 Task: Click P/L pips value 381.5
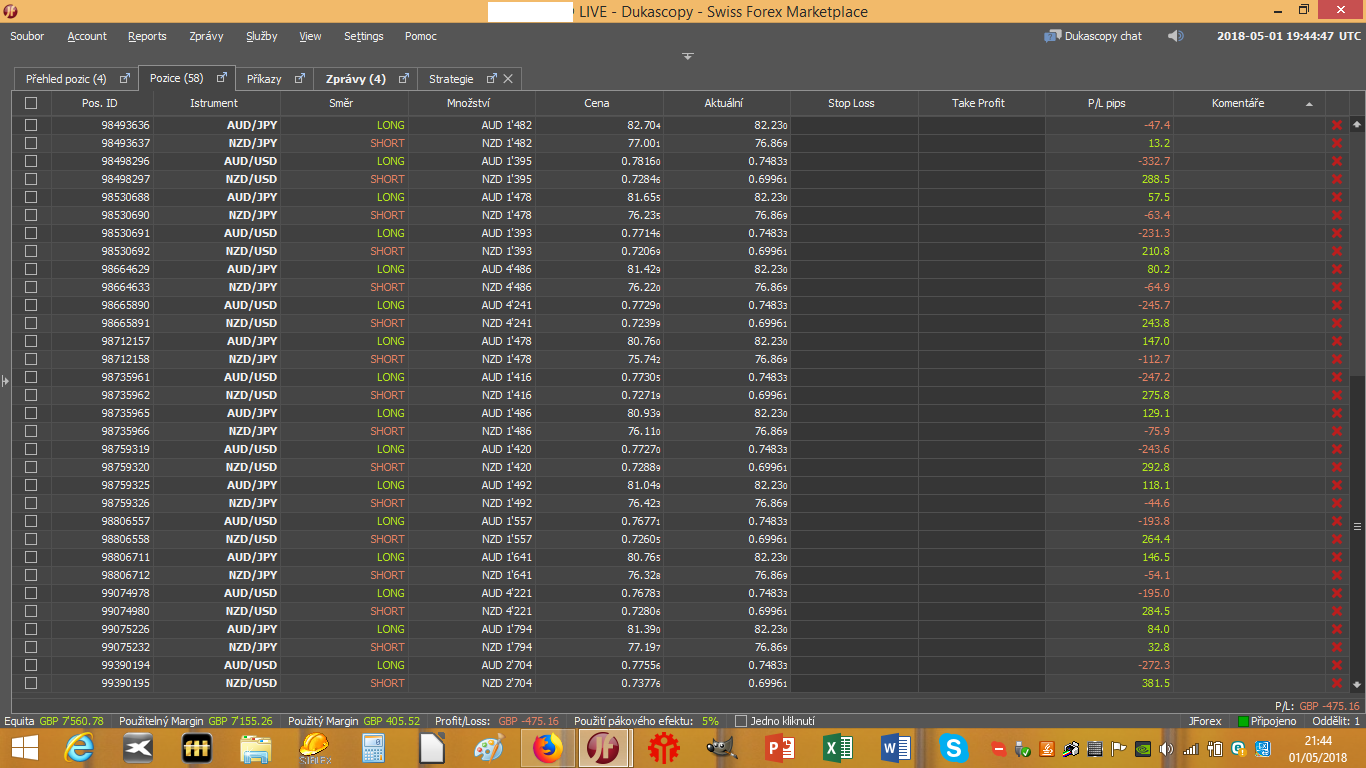coord(1156,683)
